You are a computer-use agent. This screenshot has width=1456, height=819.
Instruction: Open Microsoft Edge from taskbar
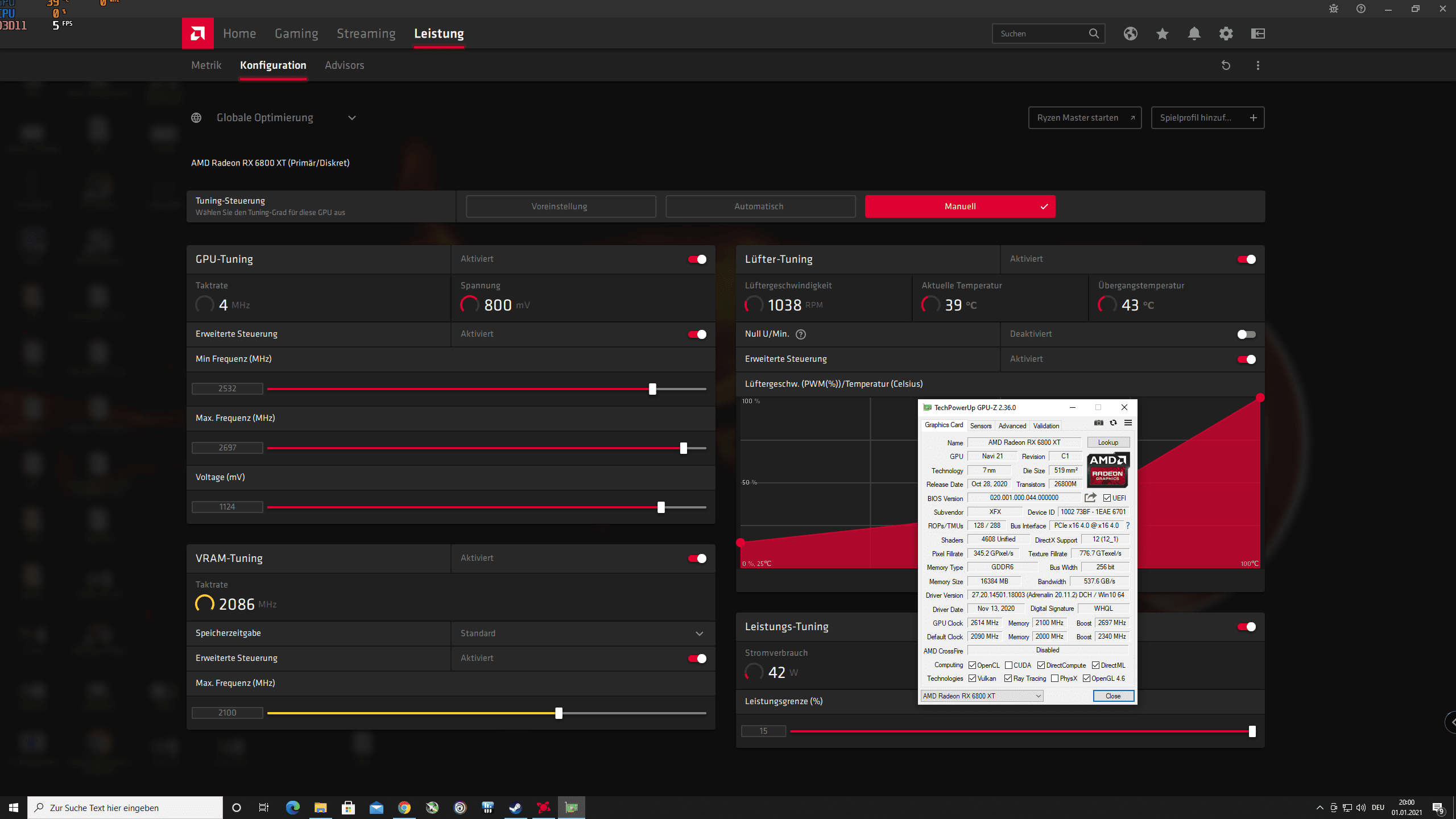click(292, 808)
